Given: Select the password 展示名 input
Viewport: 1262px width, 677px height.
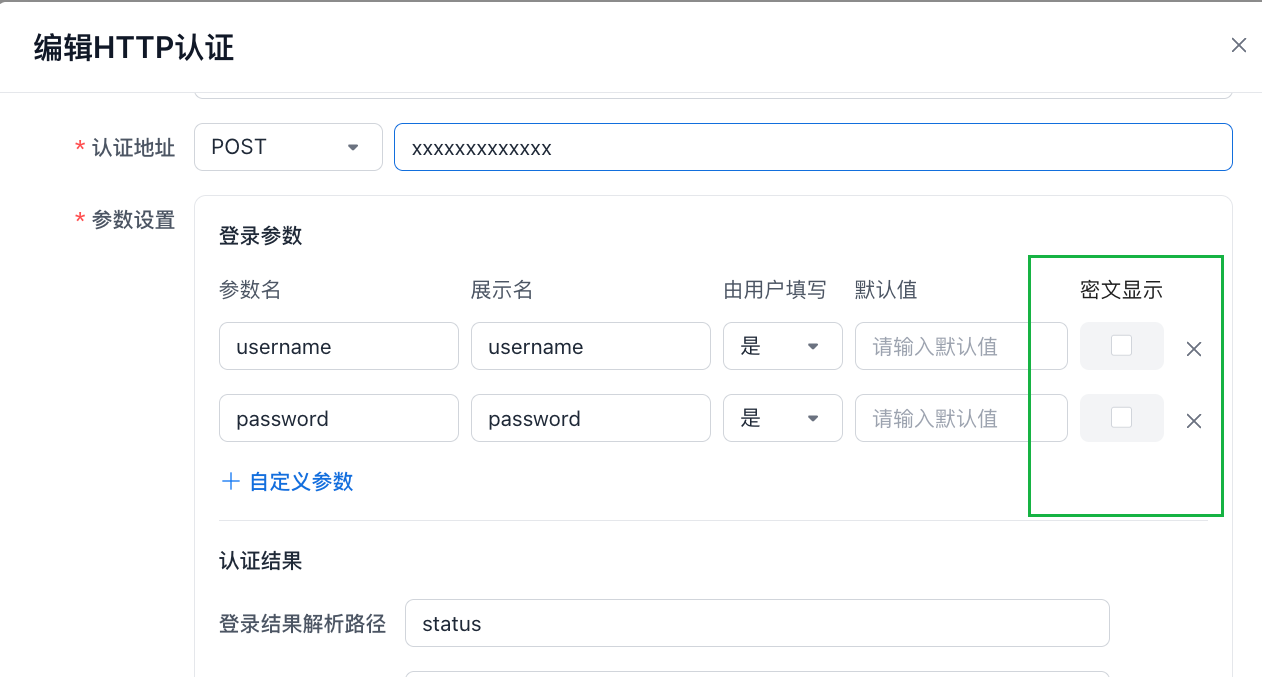Looking at the screenshot, I should click(590, 418).
